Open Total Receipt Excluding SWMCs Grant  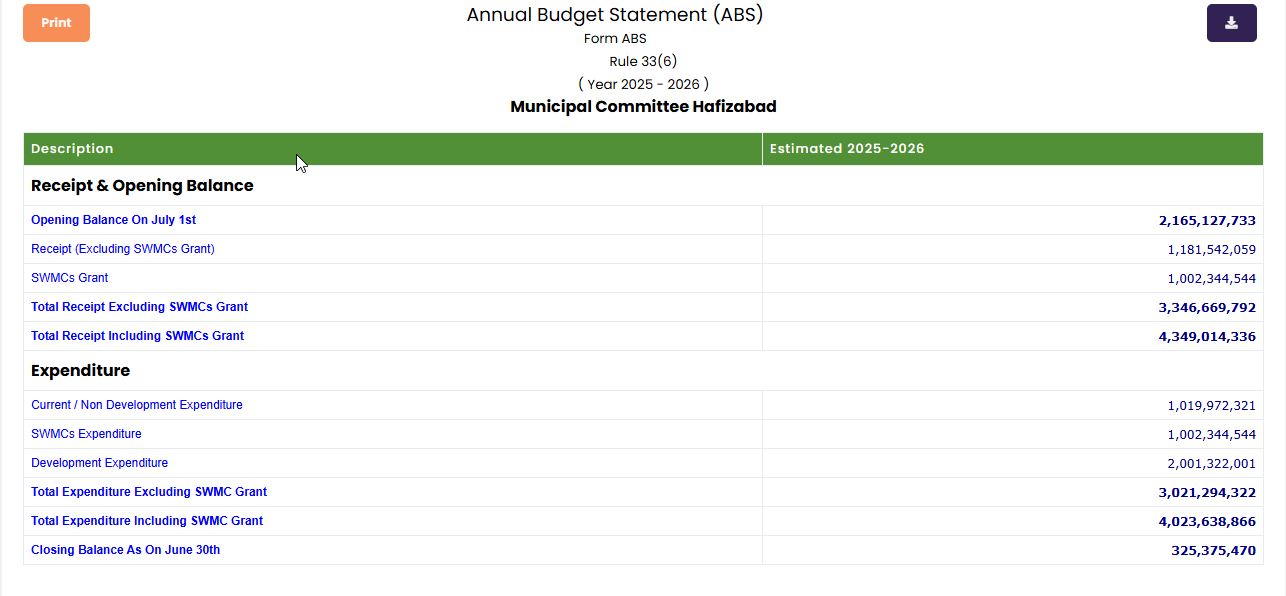click(x=139, y=307)
